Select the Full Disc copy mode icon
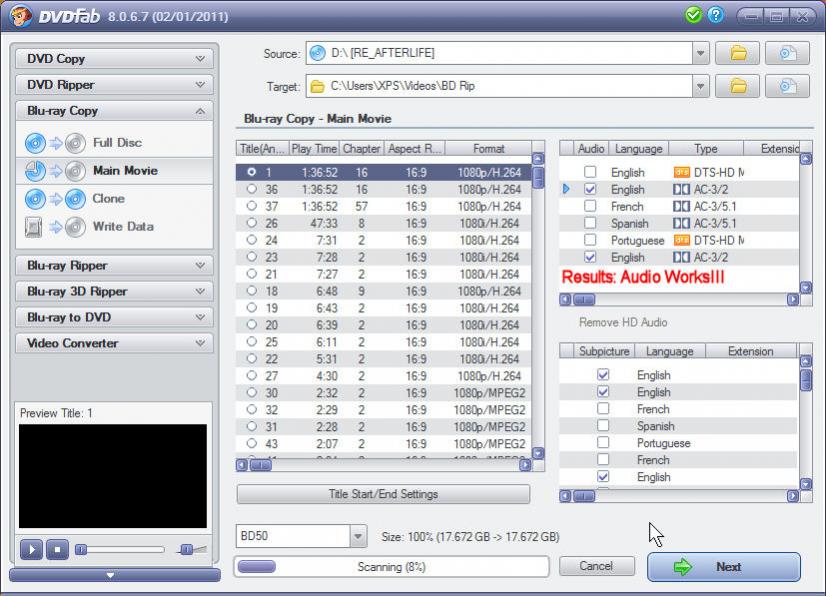This screenshot has height=596, width=826. [54, 143]
